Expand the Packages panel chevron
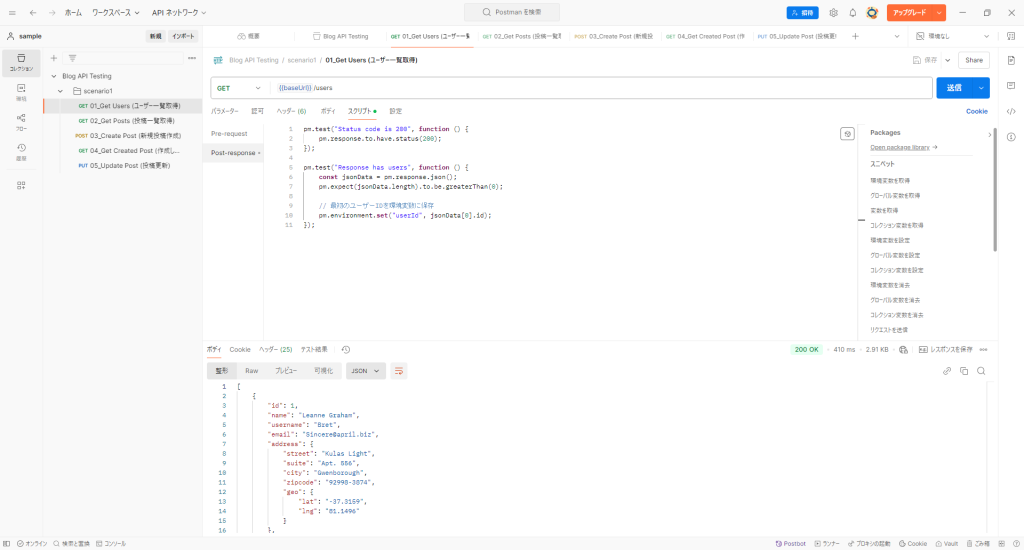The image size is (1024, 550). 989,134
